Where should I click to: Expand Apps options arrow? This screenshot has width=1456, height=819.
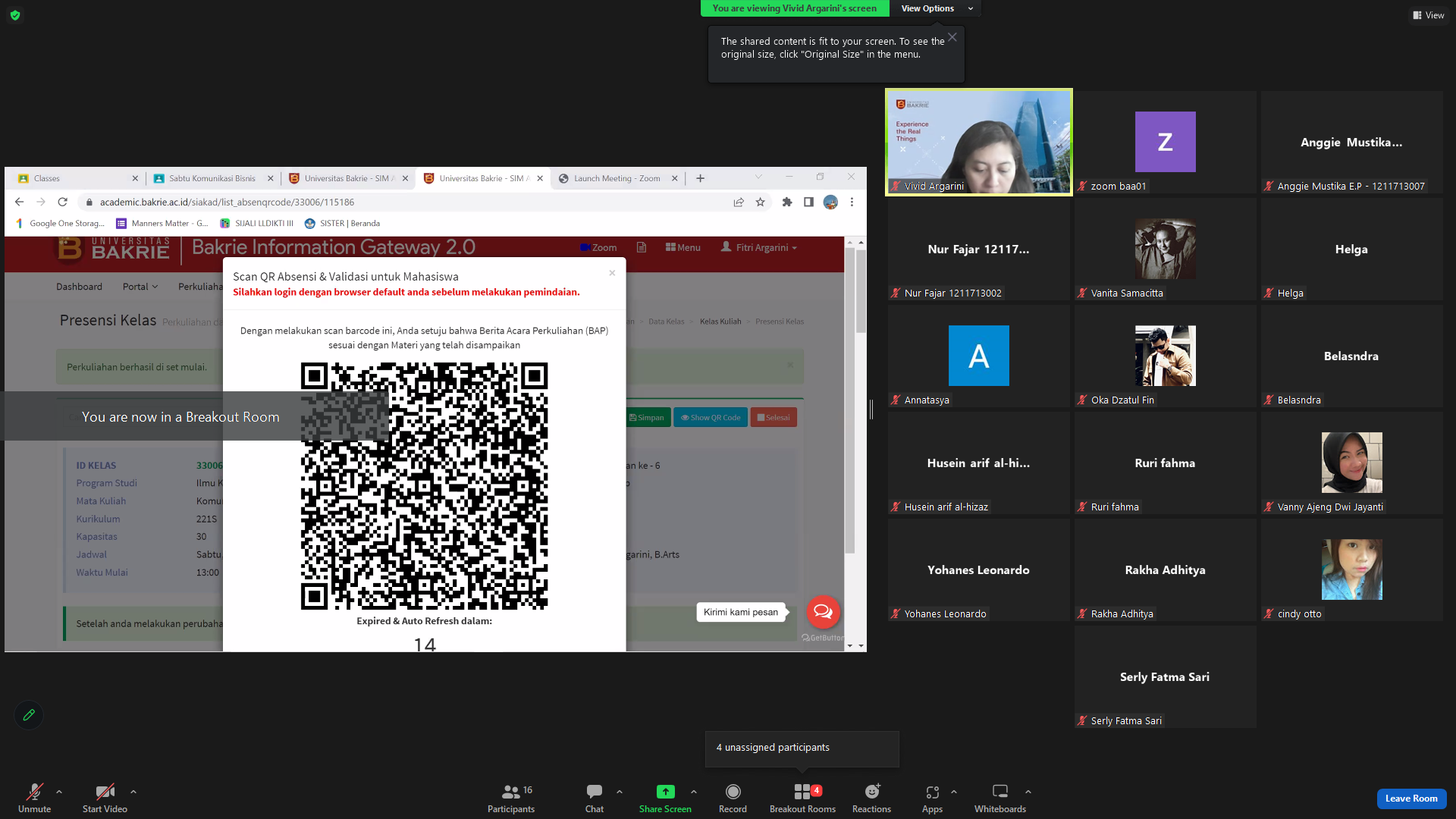pos(954,792)
